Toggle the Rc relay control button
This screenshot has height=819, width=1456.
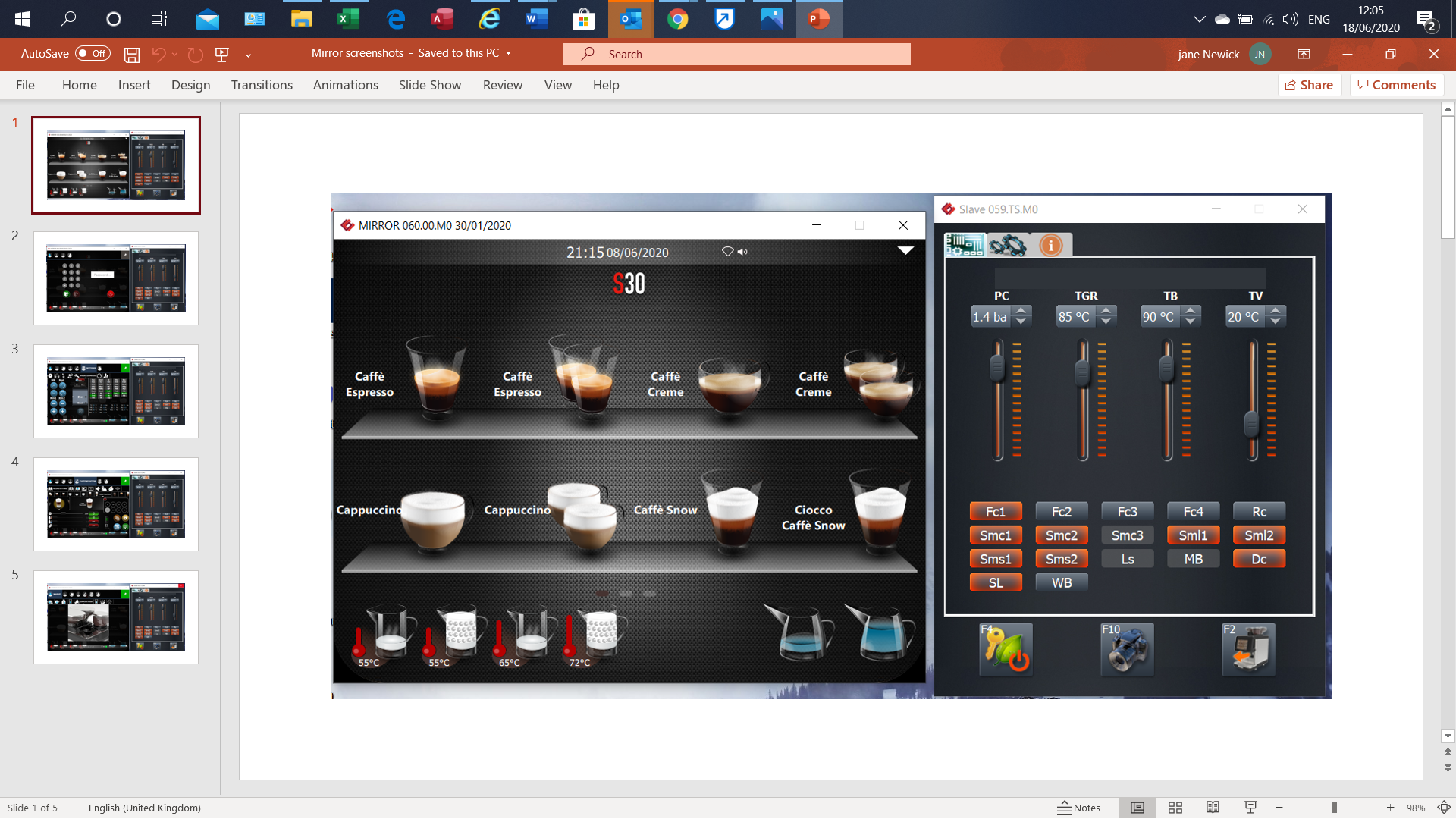click(1259, 511)
